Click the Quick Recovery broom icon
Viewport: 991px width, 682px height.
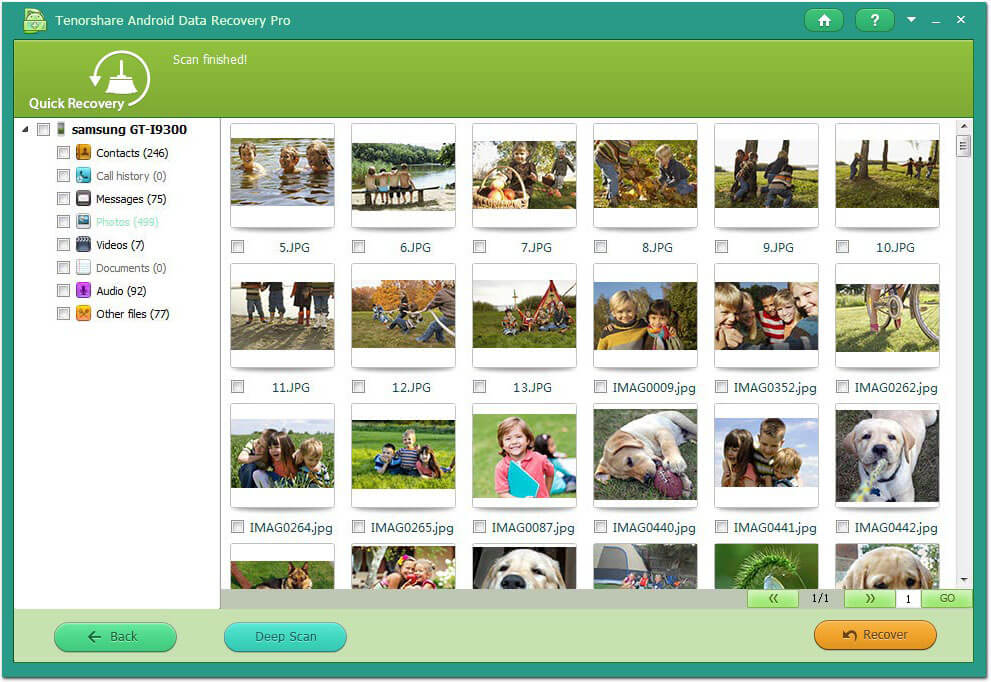pyautogui.click(x=120, y=78)
